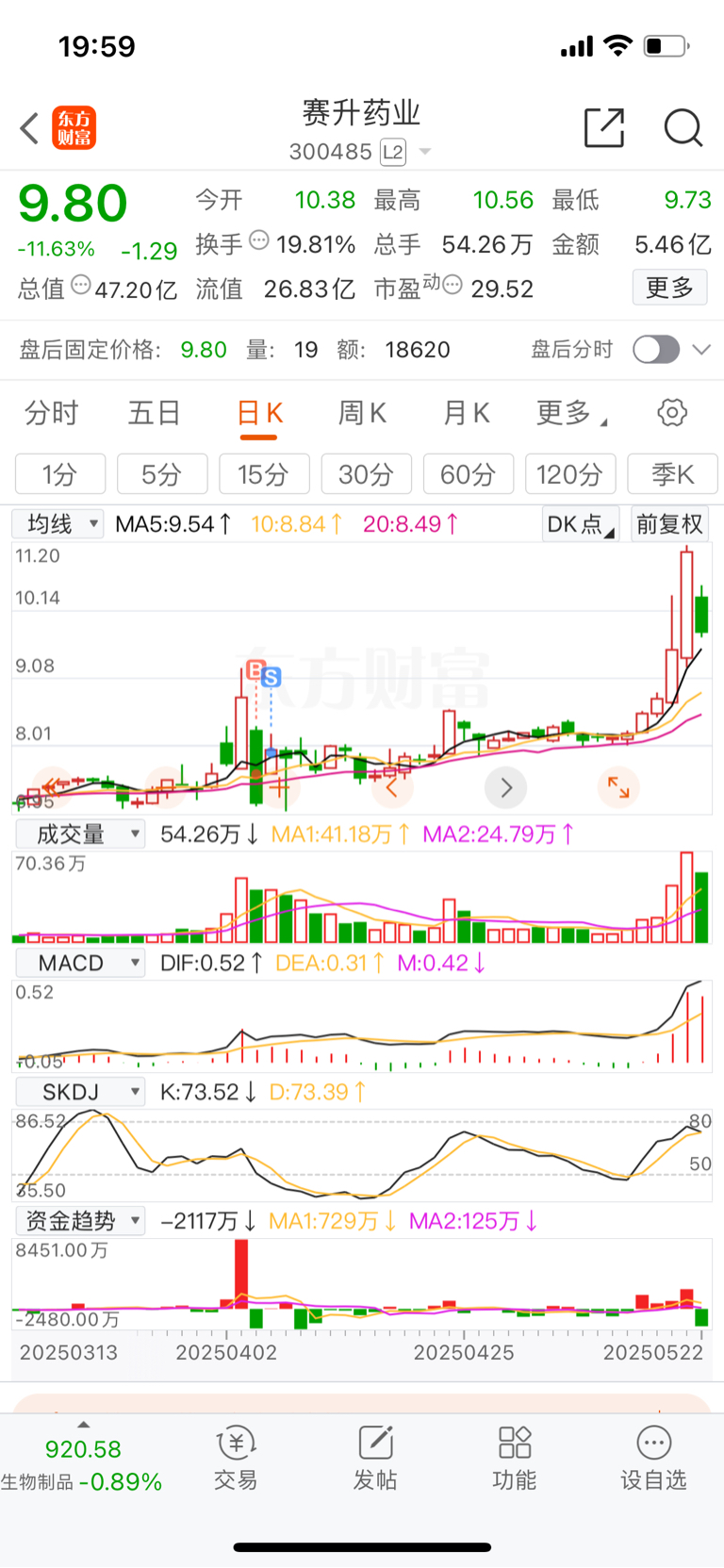Tap the sector change -0.89% text
This screenshot has height=1568, width=724.
point(121,1482)
